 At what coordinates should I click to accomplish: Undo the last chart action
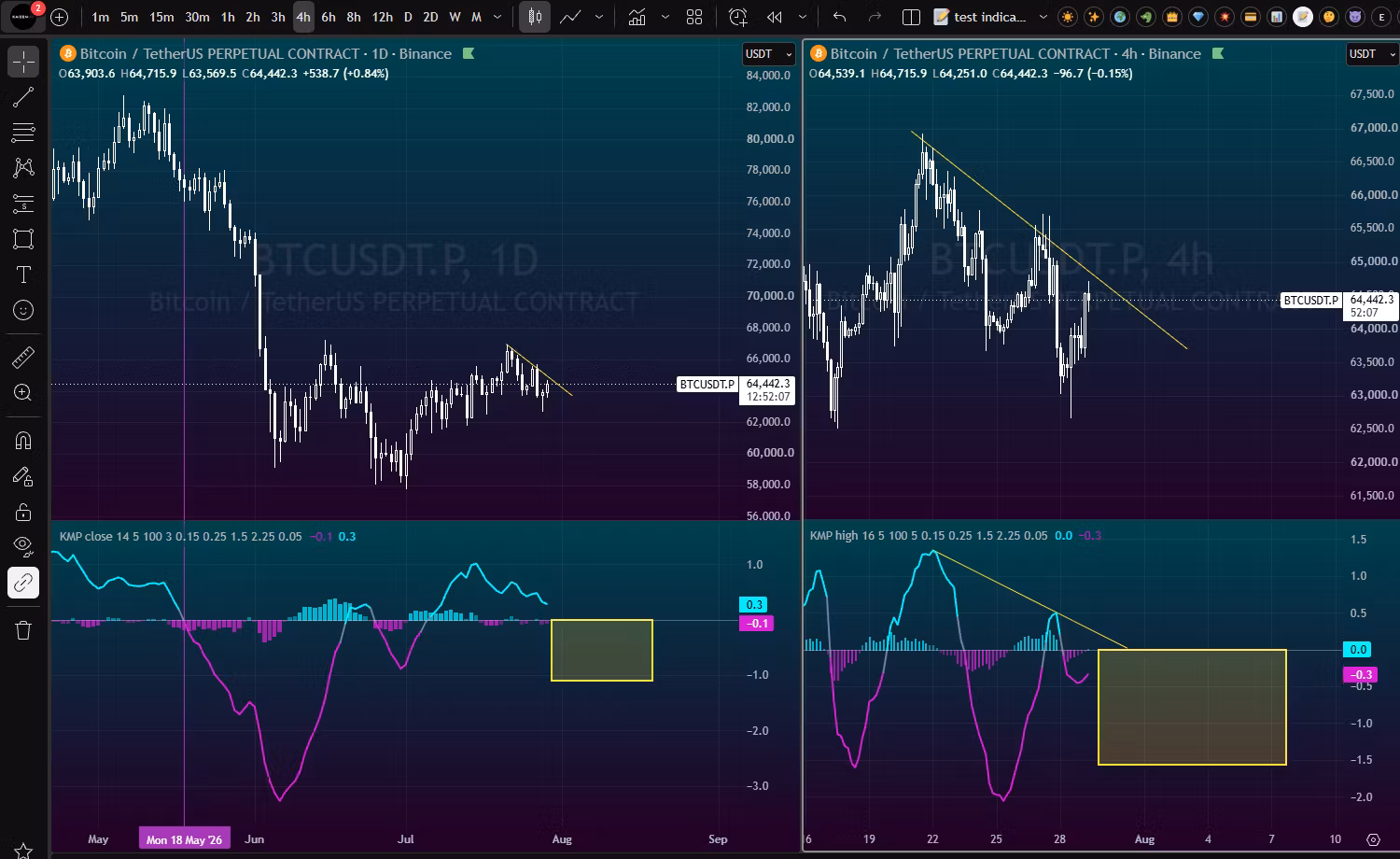[x=839, y=17]
